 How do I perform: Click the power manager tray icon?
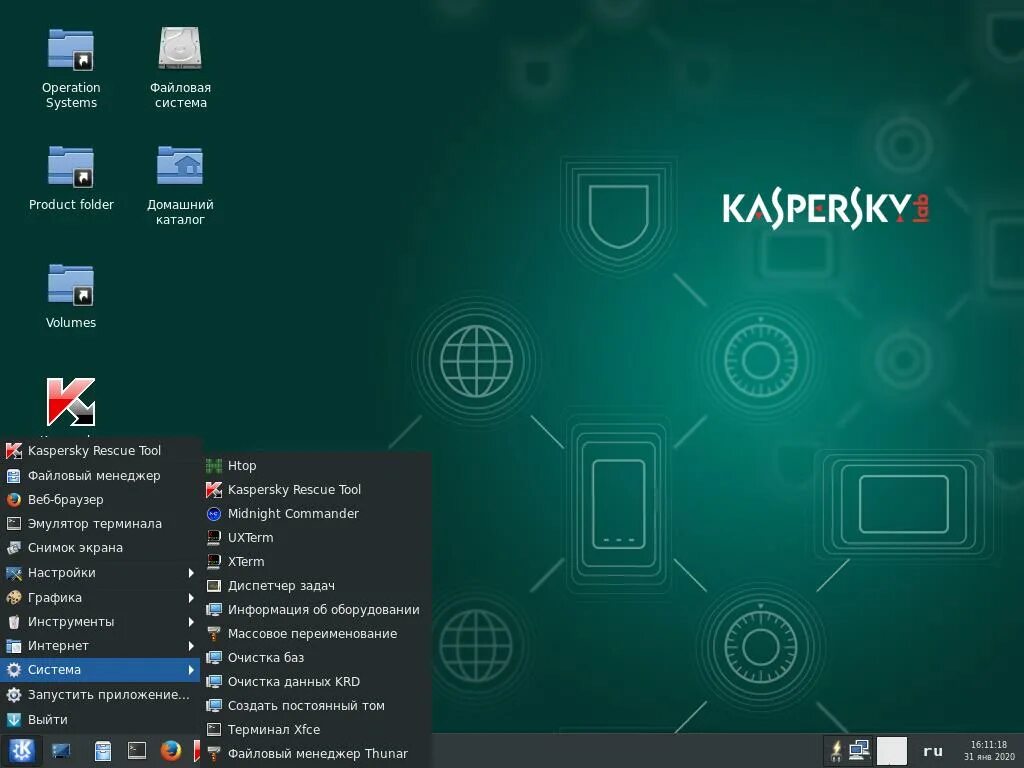[x=836, y=751]
